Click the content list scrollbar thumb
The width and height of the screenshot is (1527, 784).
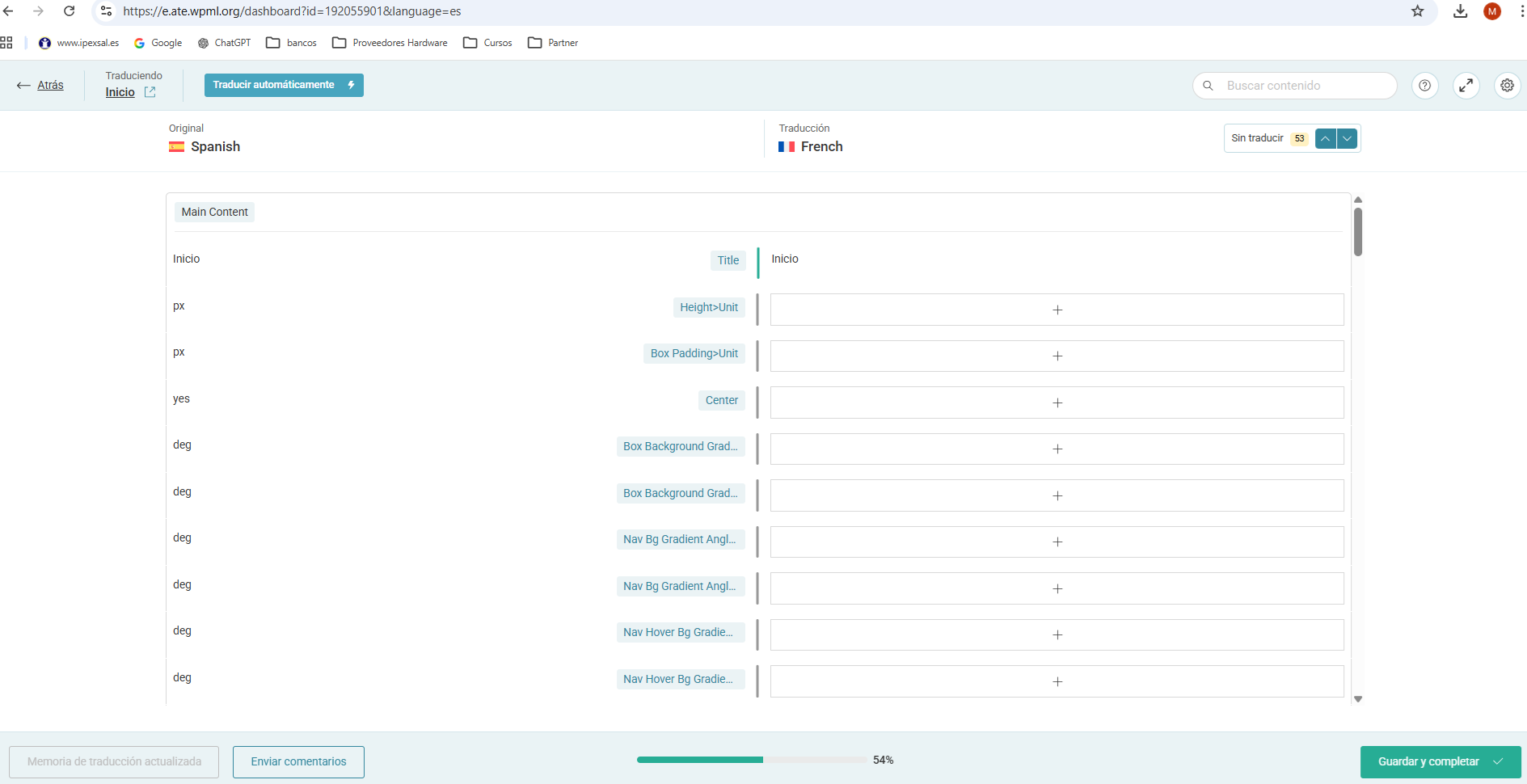(1358, 232)
